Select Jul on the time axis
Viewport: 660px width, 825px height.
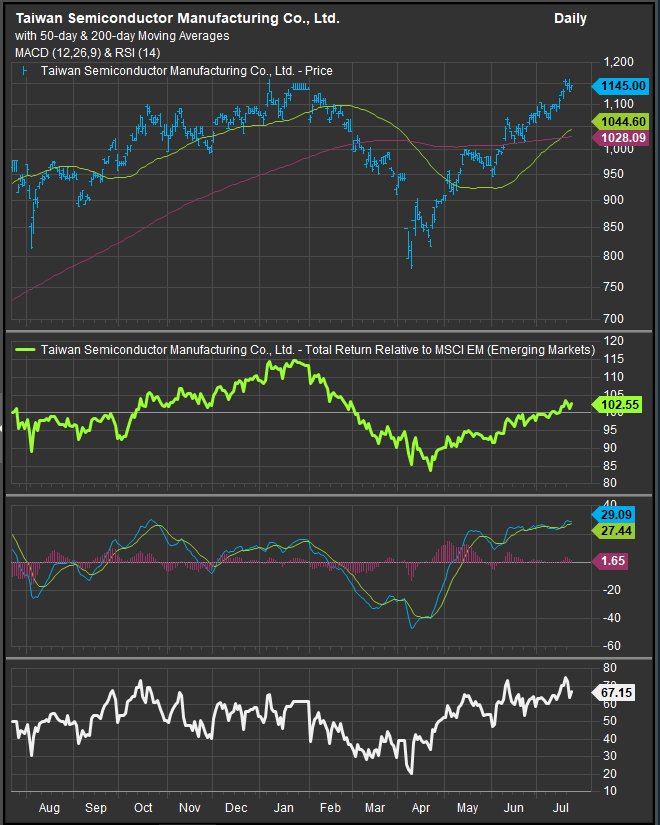[x=562, y=807]
